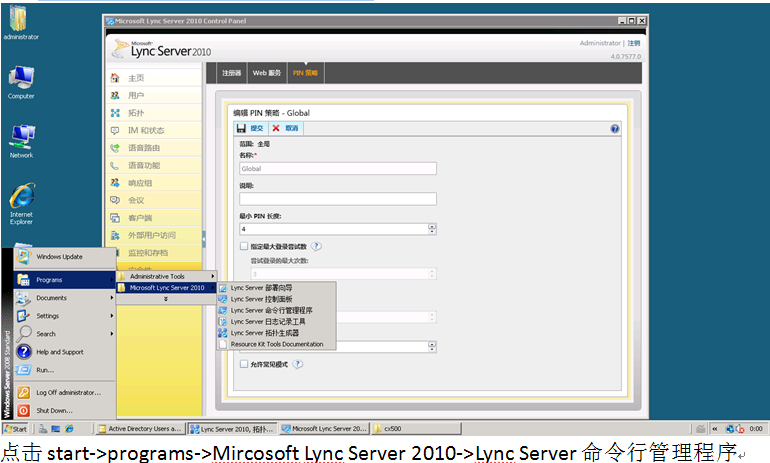Screen dimensions: 770x463
Task: Click the save disk icon for 提交
Action: (x=241, y=129)
